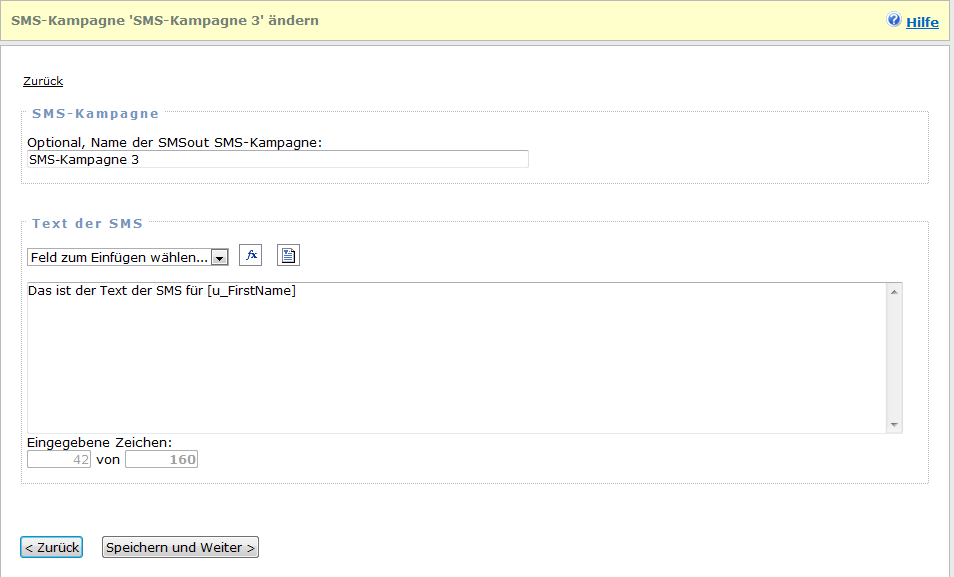Click inside the SMS text area
Image resolution: width=954 pixels, height=577 pixels.
coord(456,358)
